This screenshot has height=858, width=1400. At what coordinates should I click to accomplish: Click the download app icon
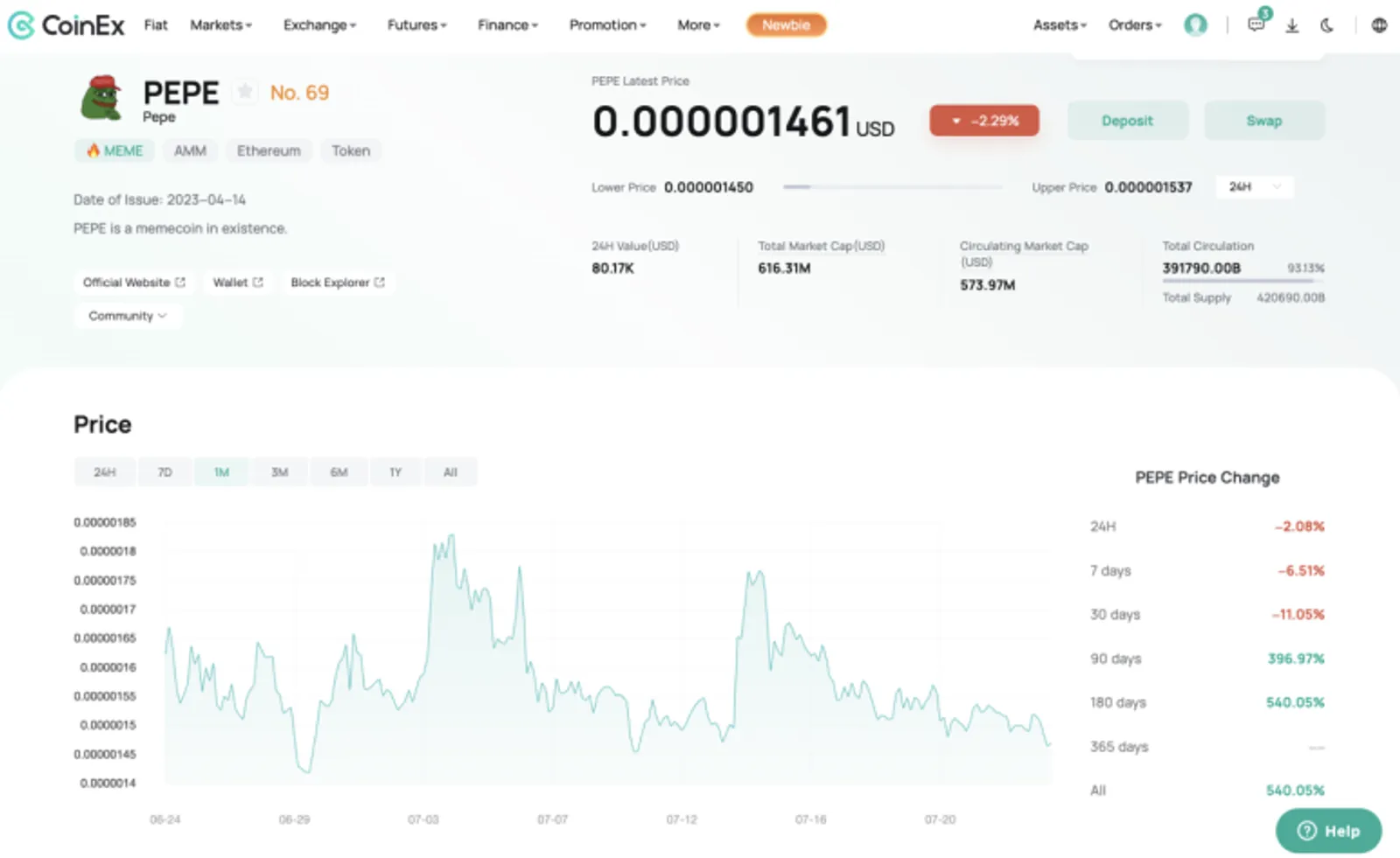[1291, 25]
